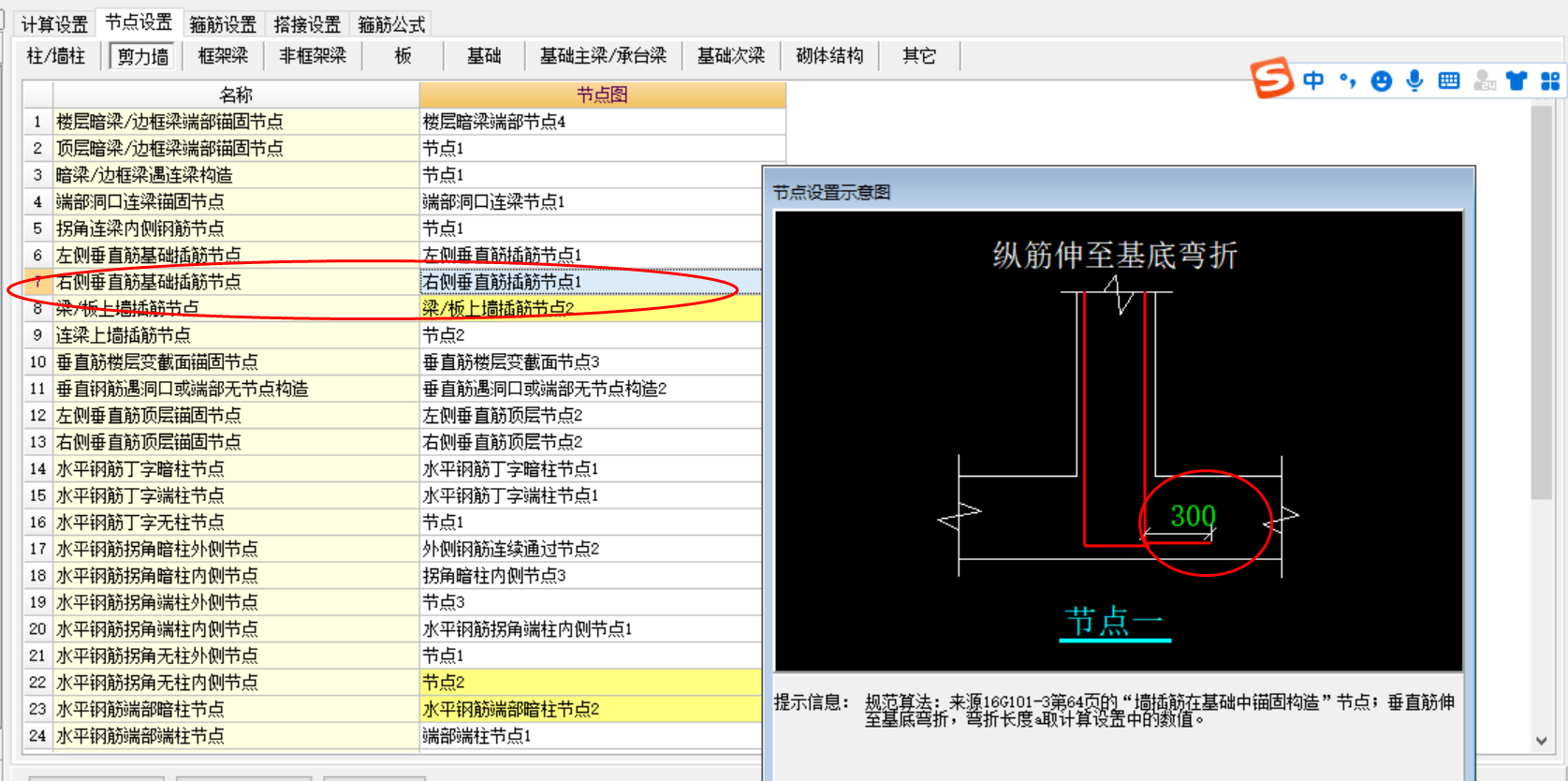Screen dimensions: 1568x781
Task: Click cell 左侧垂直筋插筋节点1
Action: point(591,255)
